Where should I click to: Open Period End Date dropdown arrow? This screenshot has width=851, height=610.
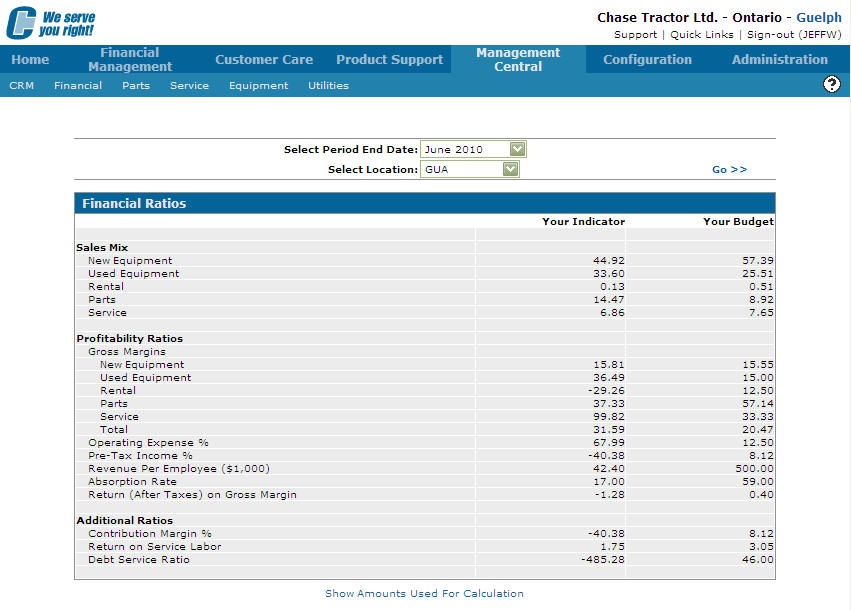pos(517,149)
